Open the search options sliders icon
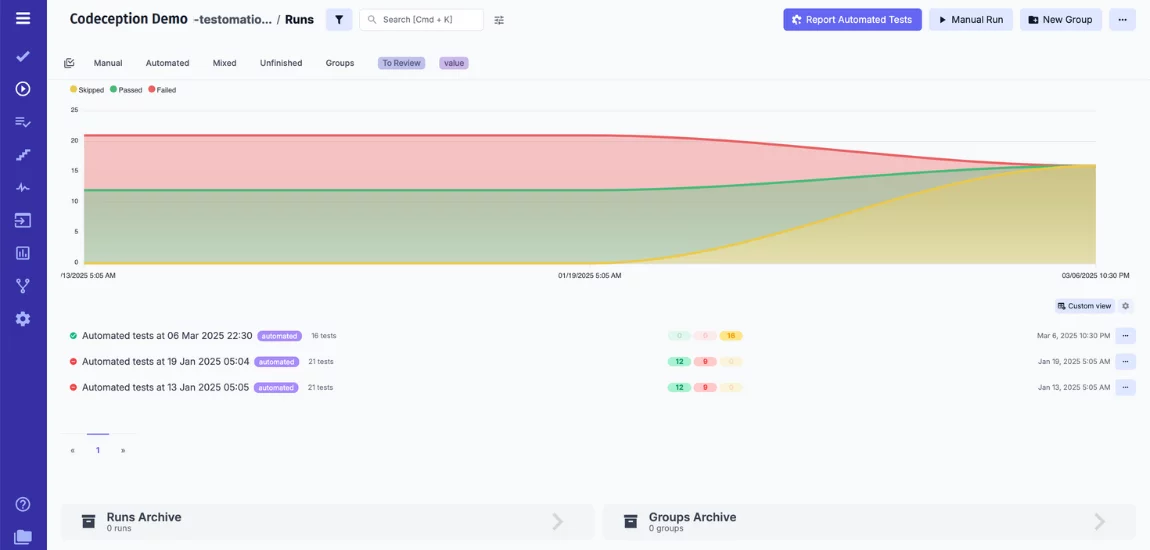This screenshot has width=1150, height=550. point(499,20)
